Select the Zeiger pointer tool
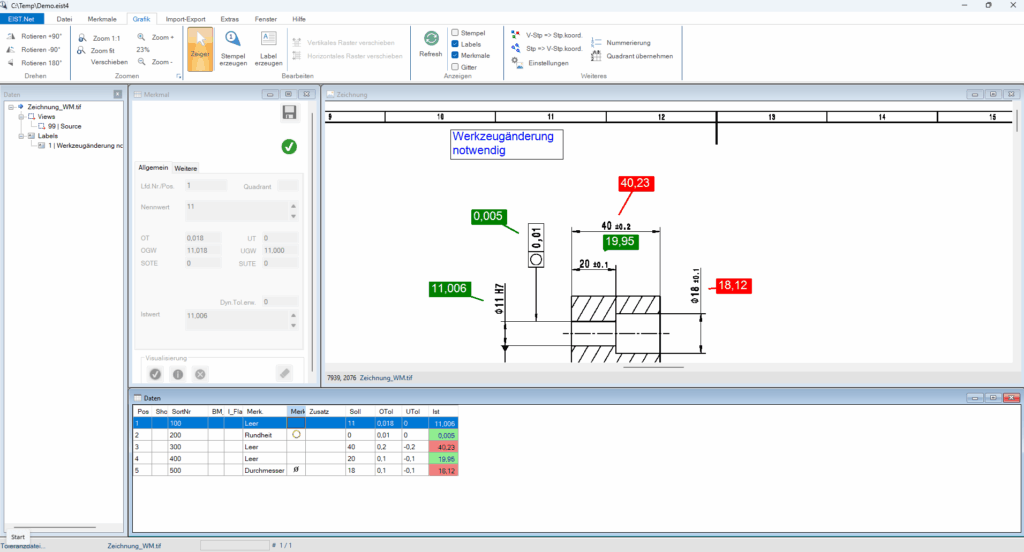Screen dimensions: 1024x552 (x=200, y=49)
